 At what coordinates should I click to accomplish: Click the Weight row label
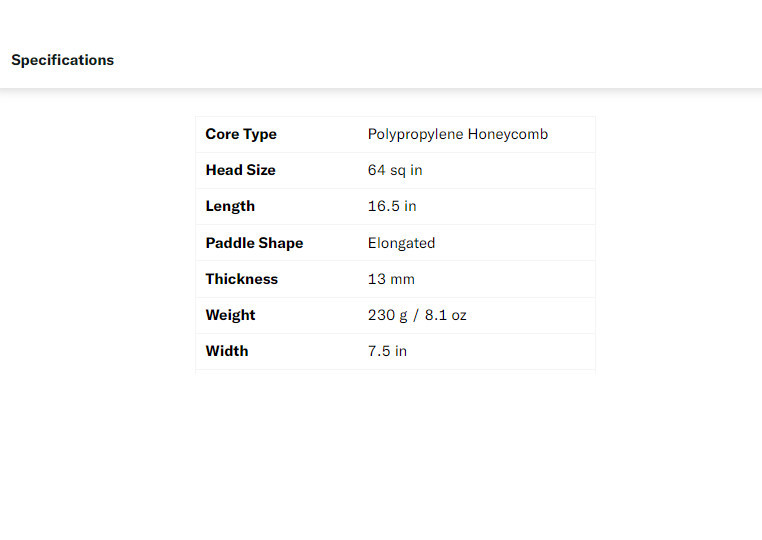point(230,315)
